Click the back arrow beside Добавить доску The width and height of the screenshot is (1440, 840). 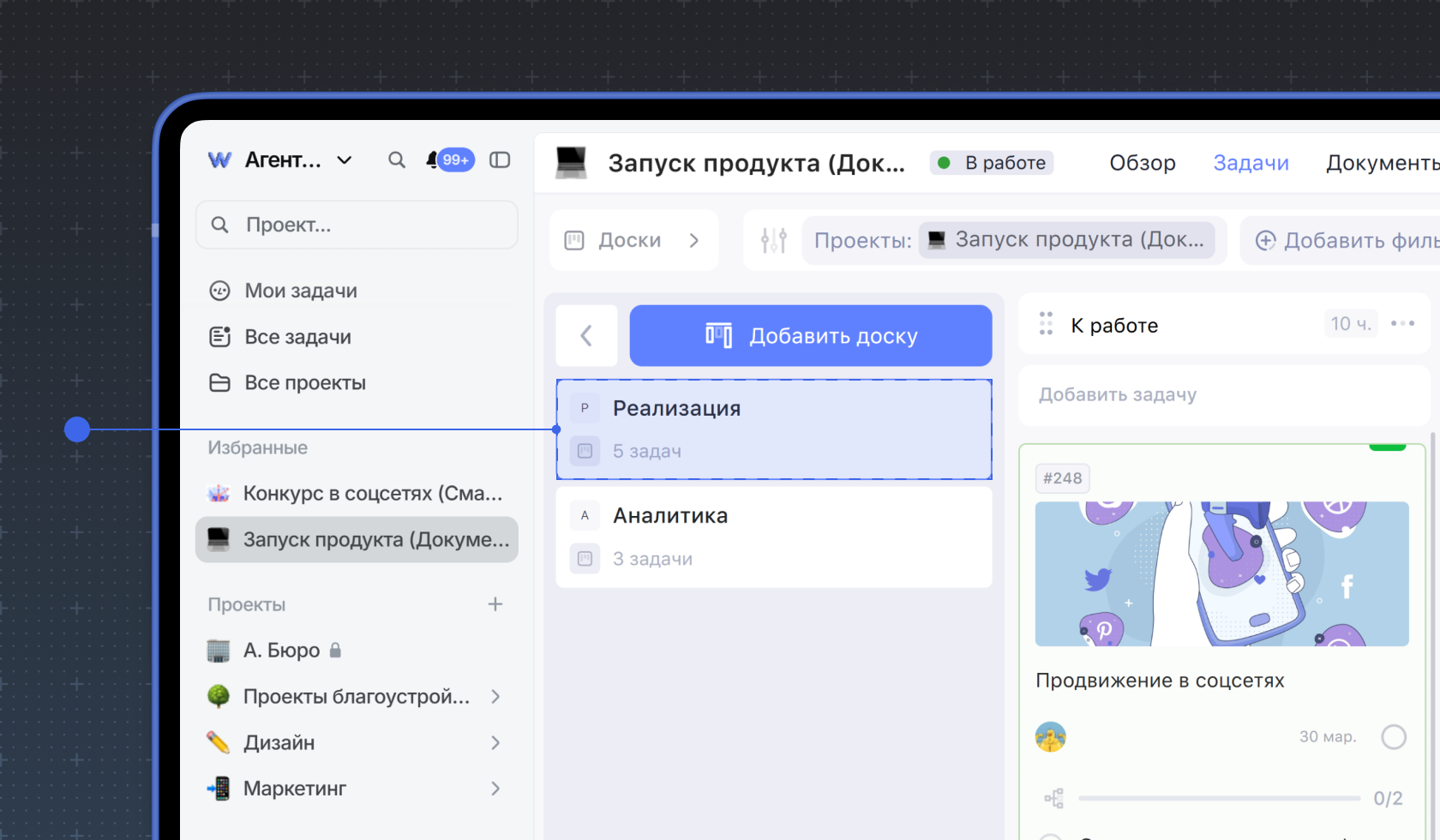[x=586, y=336]
